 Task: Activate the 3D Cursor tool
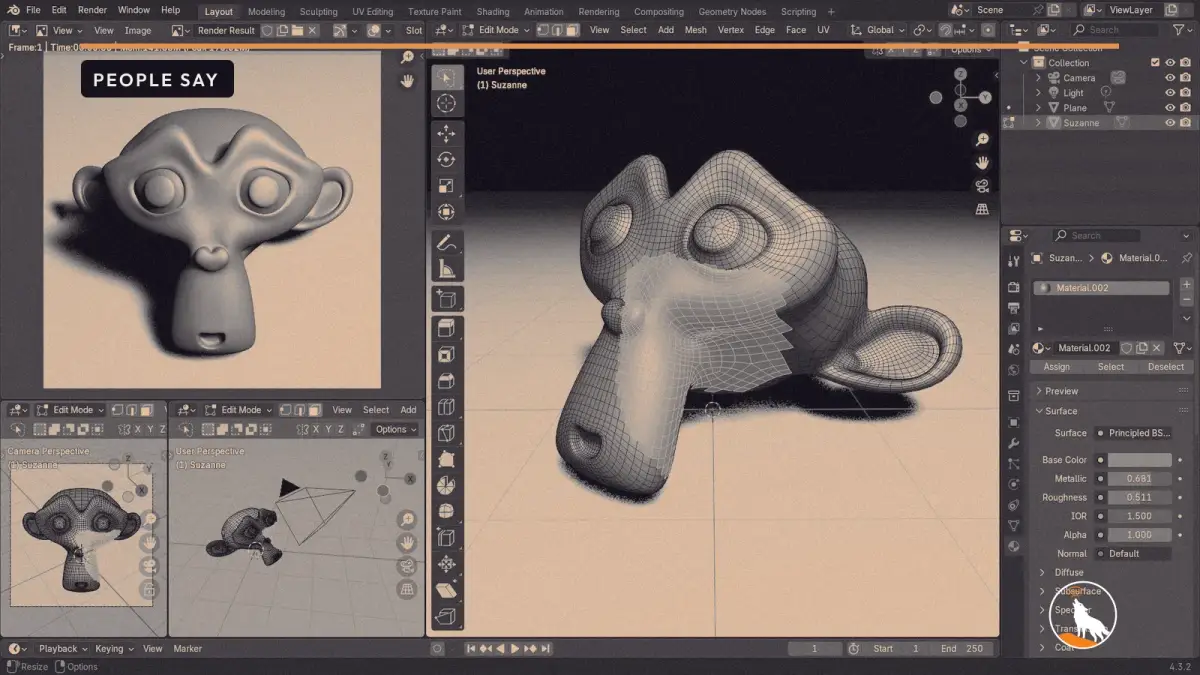coord(447,103)
